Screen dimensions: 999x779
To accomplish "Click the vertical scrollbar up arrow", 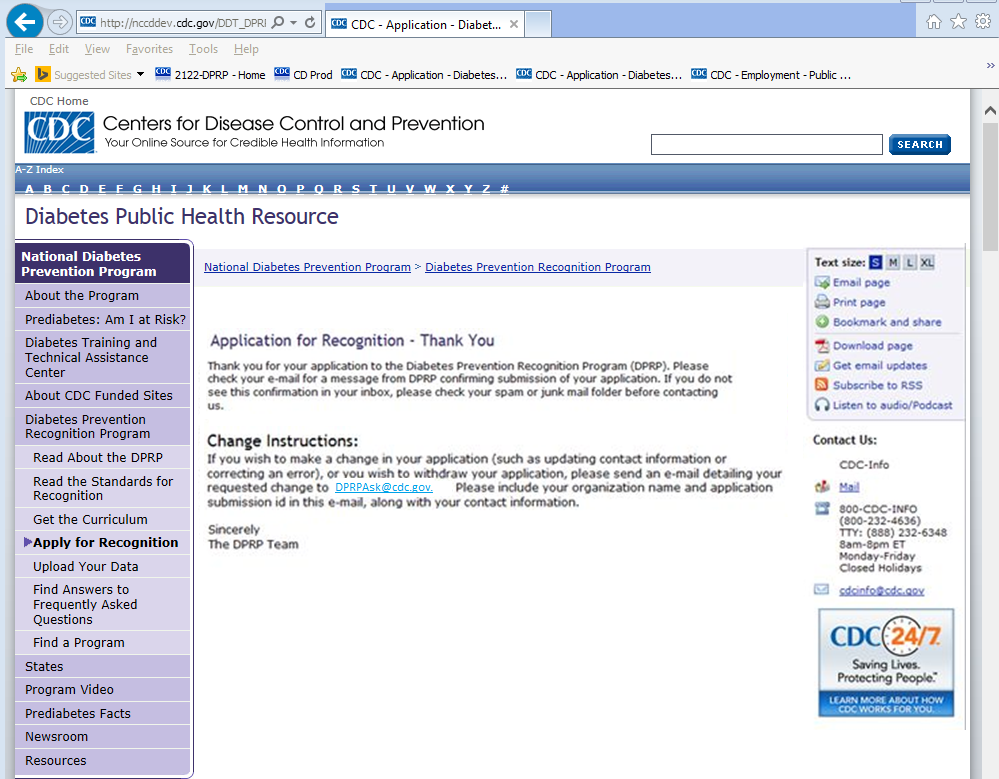I will tap(990, 110).
